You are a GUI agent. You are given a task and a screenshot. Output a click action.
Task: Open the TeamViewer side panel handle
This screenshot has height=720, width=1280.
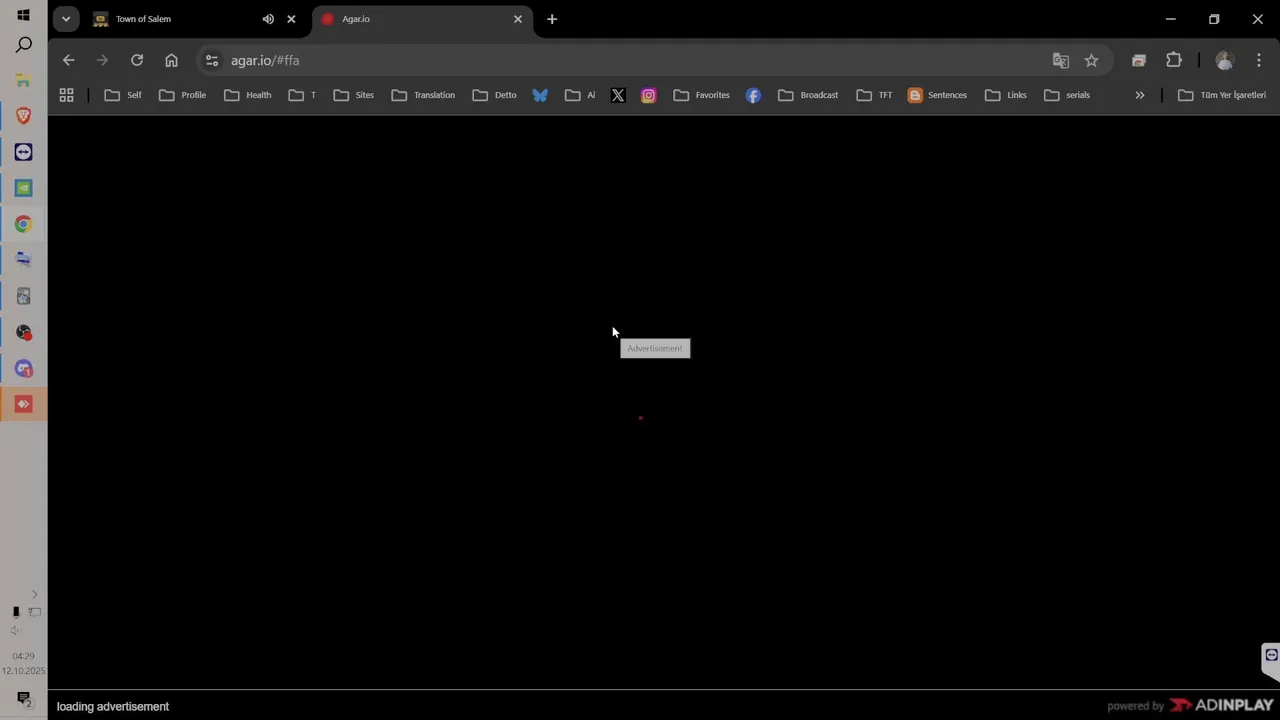[1271, 660]
